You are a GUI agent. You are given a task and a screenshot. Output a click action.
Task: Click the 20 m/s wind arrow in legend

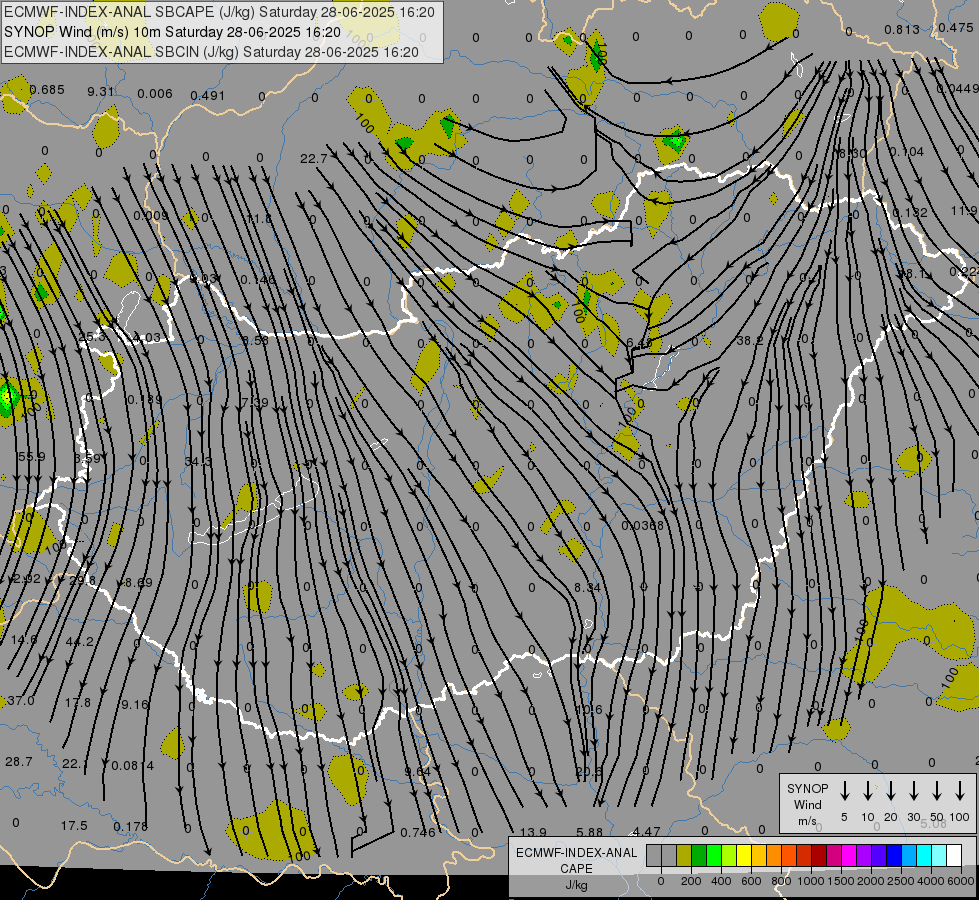[x=891, y=790]
